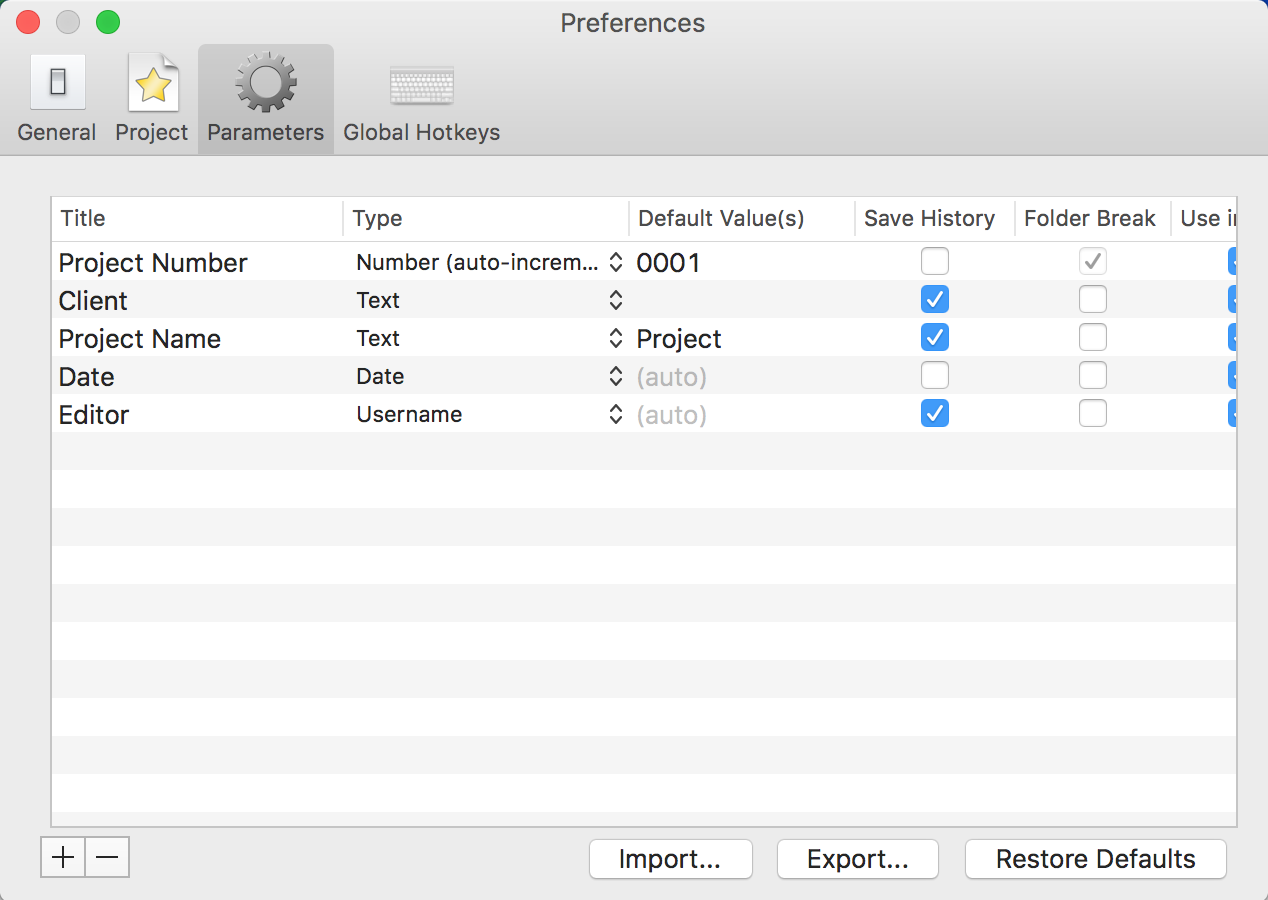The image size is (1268, 900).
Task: Click the Import... button
Action: 670,859
